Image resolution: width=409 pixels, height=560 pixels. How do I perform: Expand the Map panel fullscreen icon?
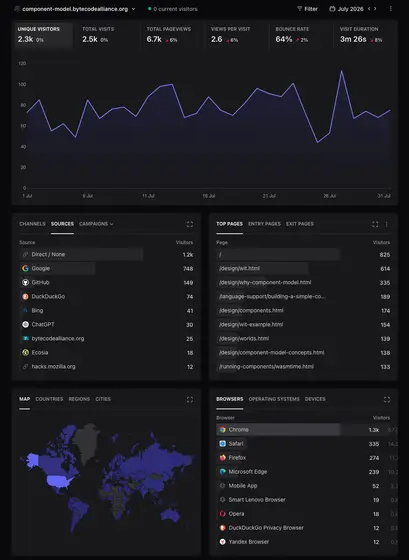[190, 400]
